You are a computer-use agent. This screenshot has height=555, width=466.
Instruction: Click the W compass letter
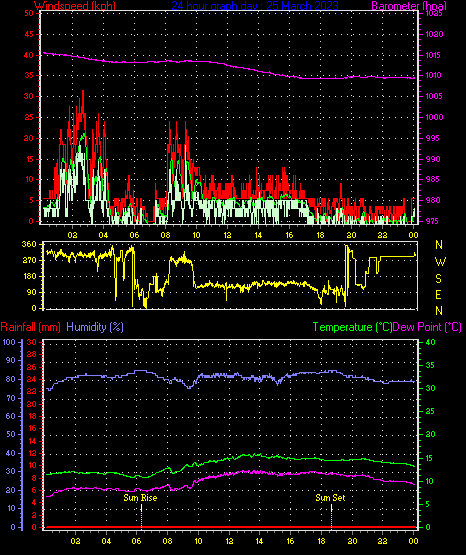pyautogui.click(x=440, y=262)
